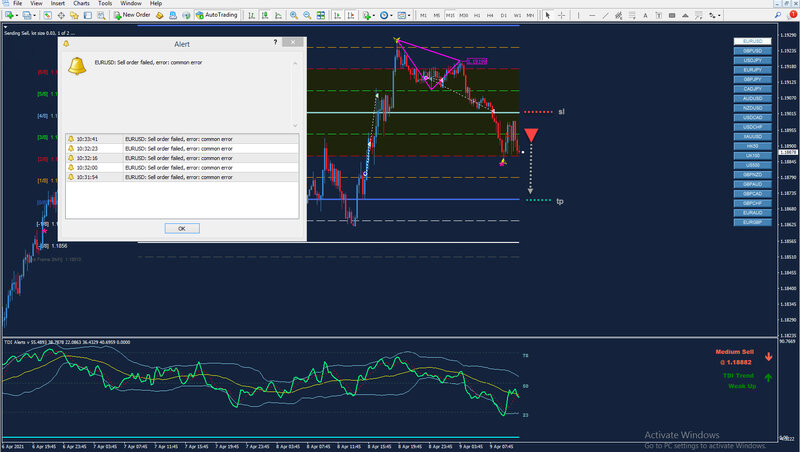
Task: Click the Alert dialog help question mark
Action: pyautogui.click(x=275, y=42)
